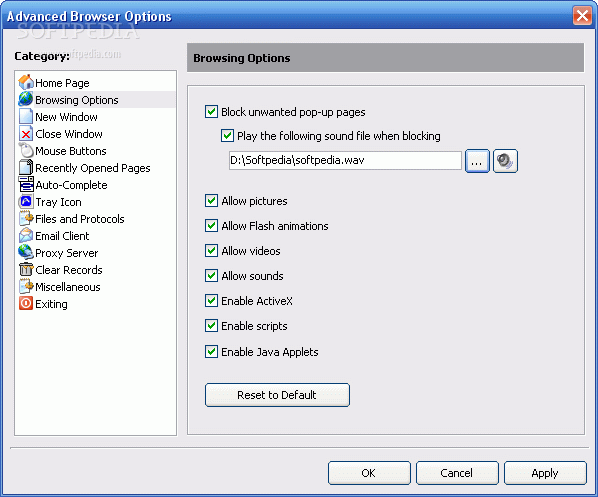Go to Mouse Buttons settings
This screenshot has width=598, height=497.
coord(71,151)
